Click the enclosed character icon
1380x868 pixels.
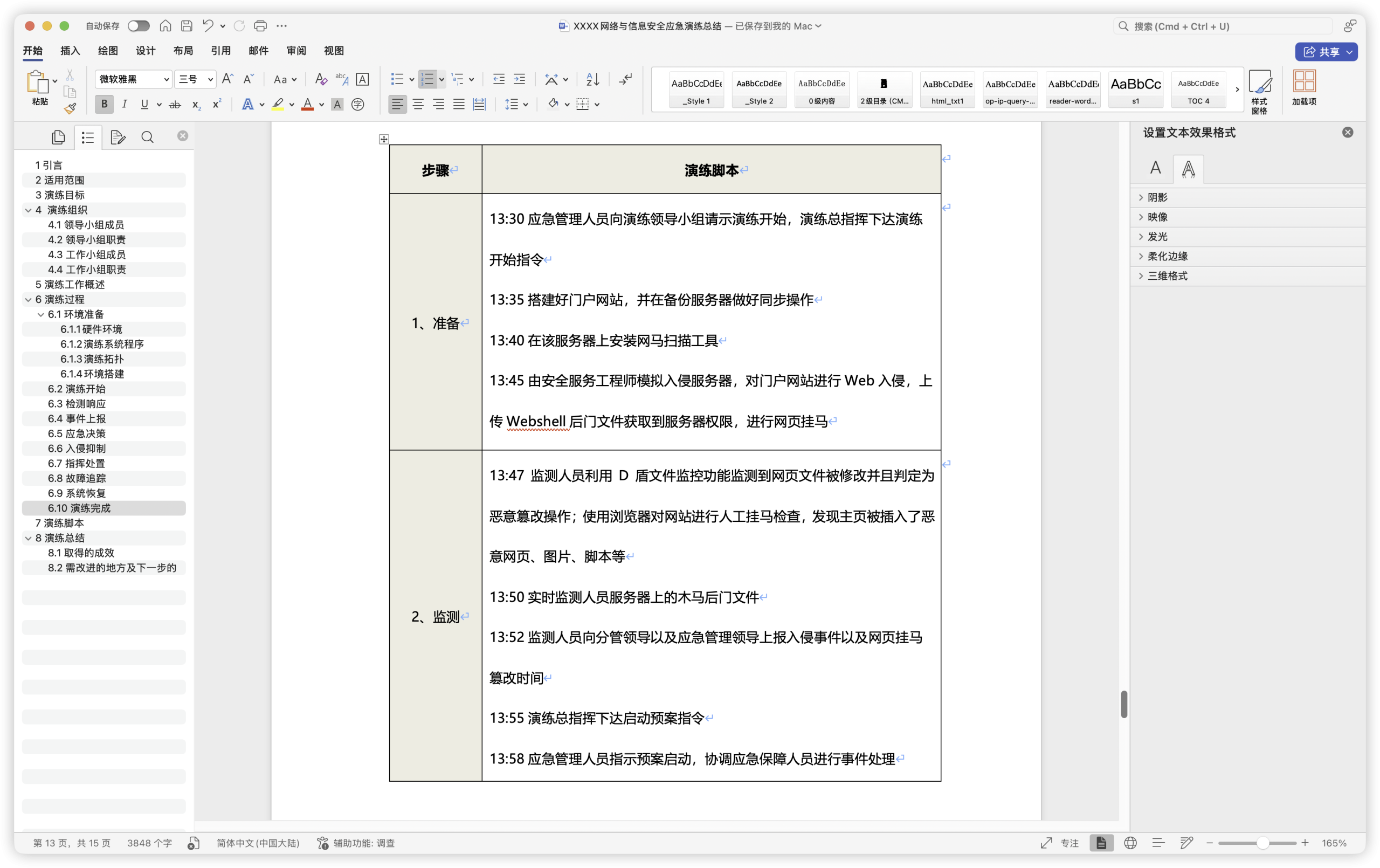(x=357, y=105)
